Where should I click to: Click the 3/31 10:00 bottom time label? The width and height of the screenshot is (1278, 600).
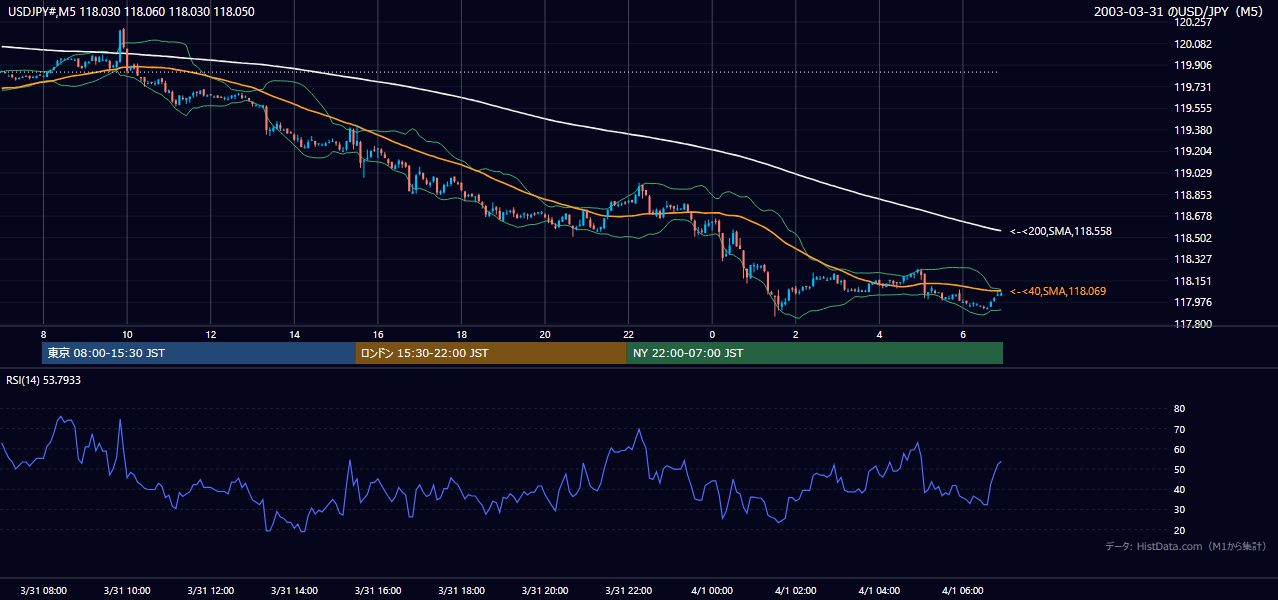tap(127, 591)
